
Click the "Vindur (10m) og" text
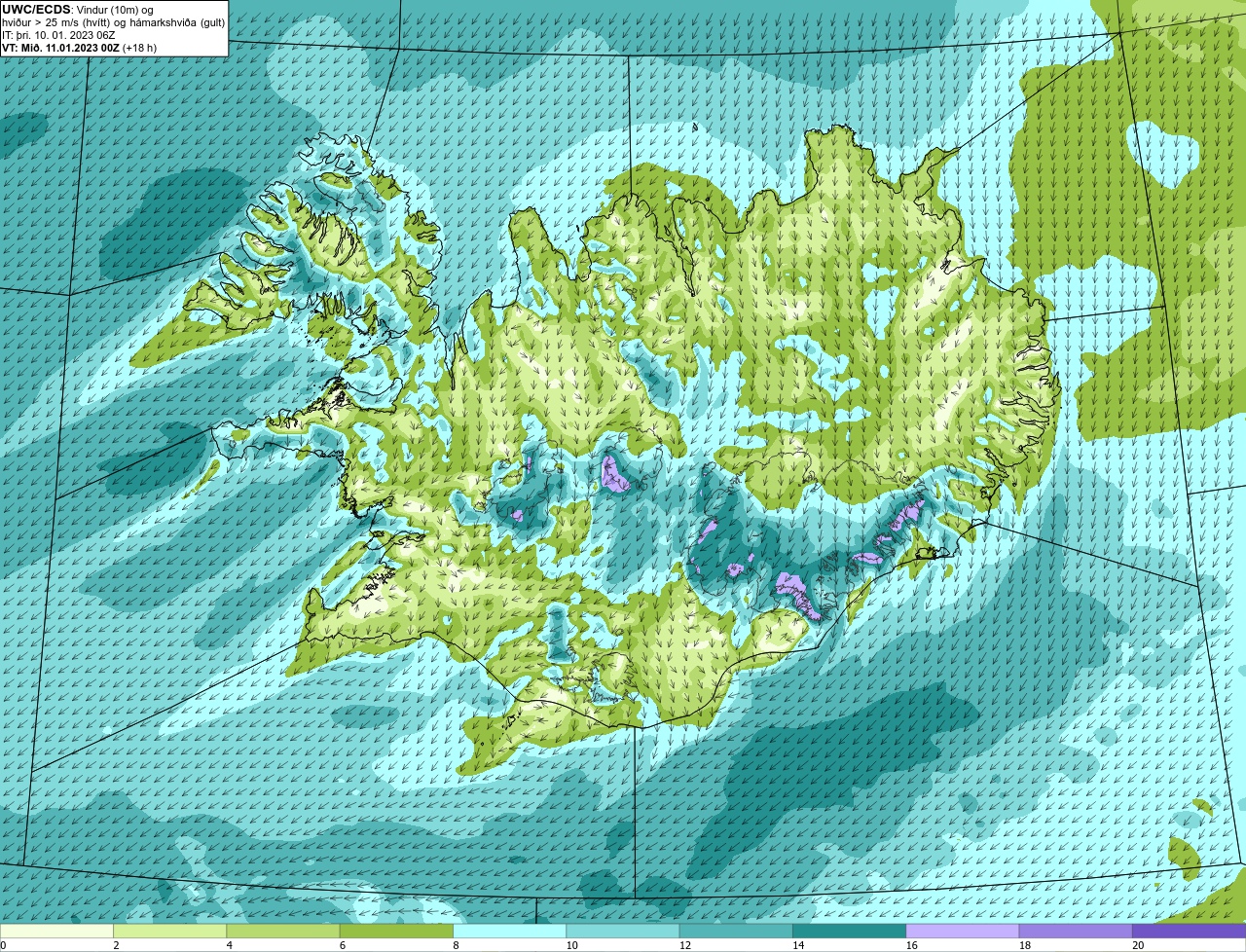pos(114,10)
